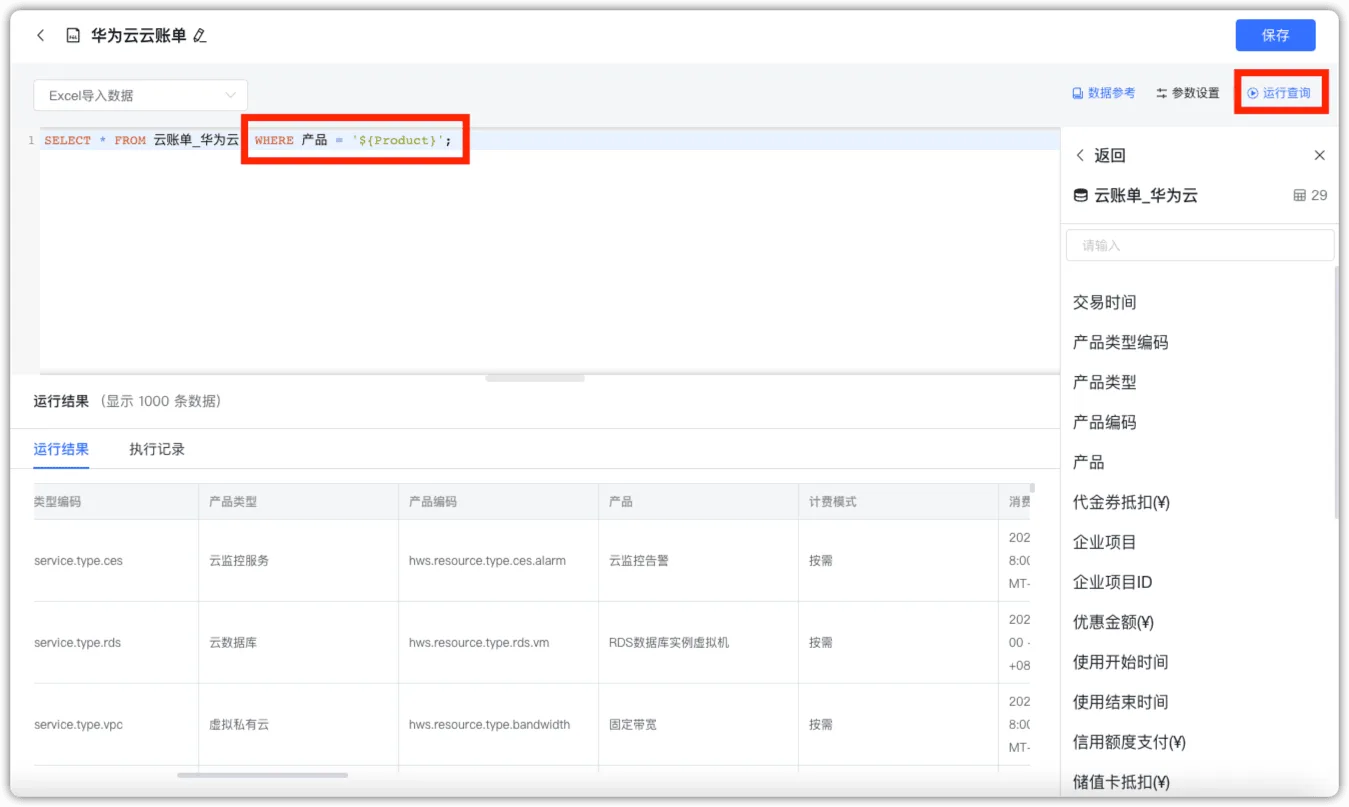Click 返回 in the side panel

coord(1110,155)
